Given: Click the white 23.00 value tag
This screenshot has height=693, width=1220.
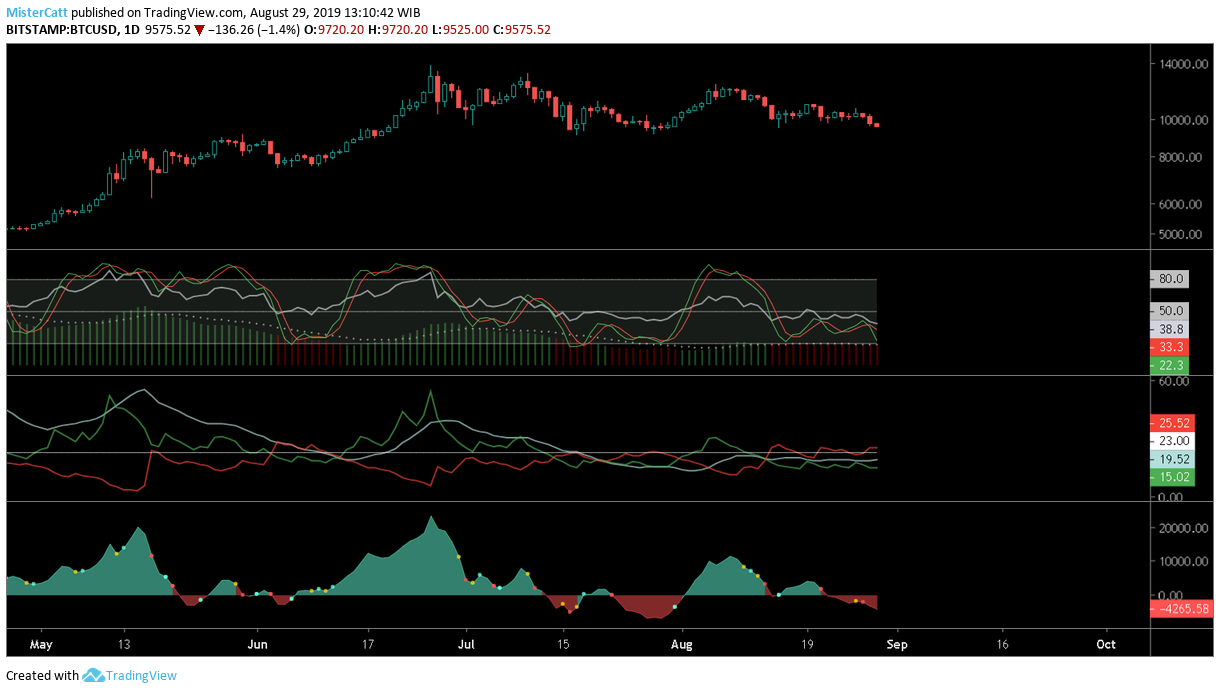Looking at the screenshot, I should pos(1173,441).
